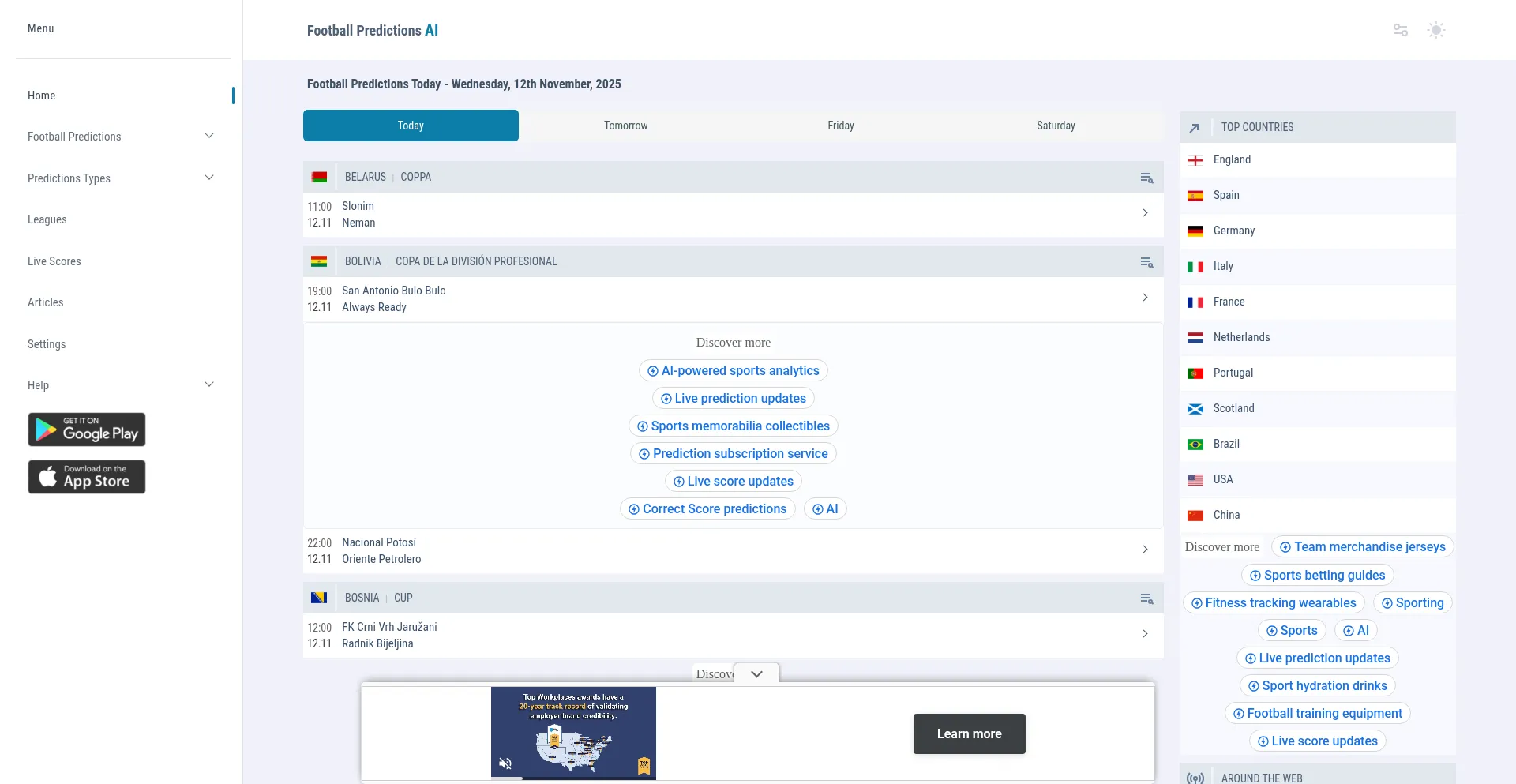Open the filter settings sliders icon
Viewport: 1516px width, 784px height.
click(1400, 30)
